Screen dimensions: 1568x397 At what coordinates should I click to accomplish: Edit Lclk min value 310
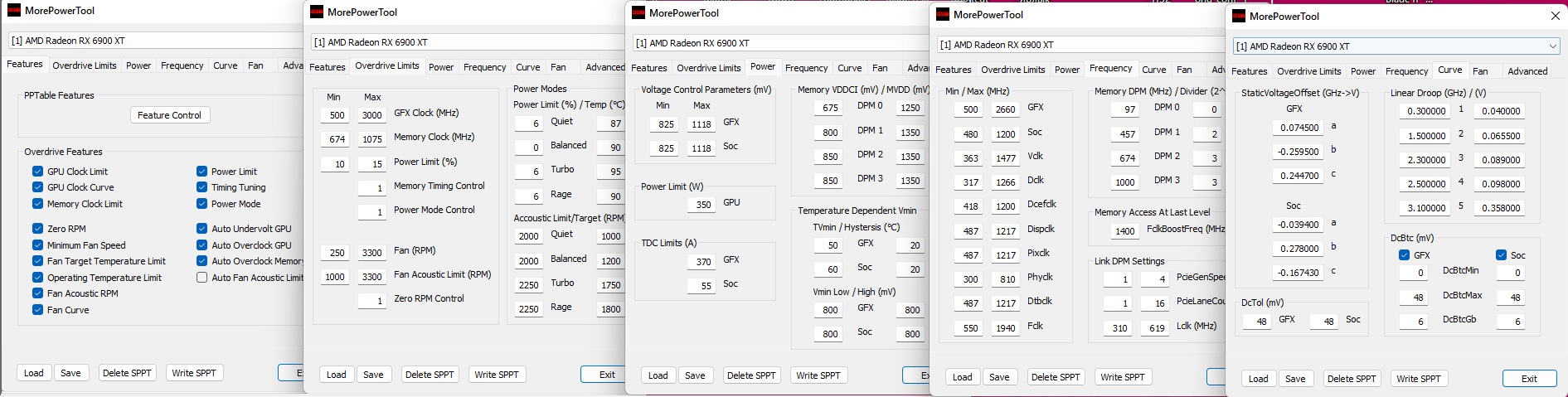pyautogui.click(x=1119, y=328)
